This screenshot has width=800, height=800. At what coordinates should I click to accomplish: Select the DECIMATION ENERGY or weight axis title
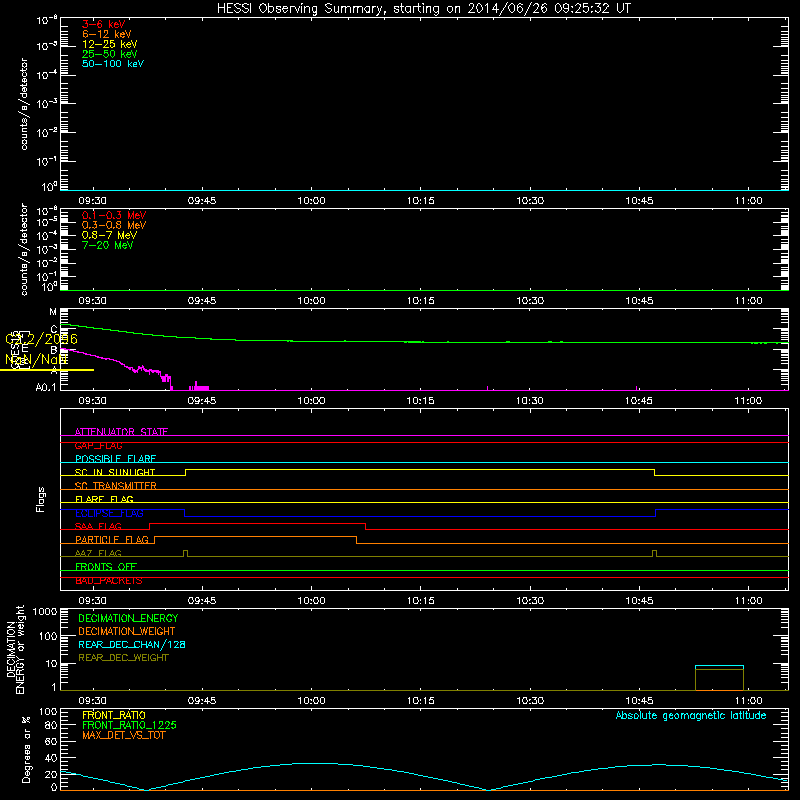pos(15,649)
